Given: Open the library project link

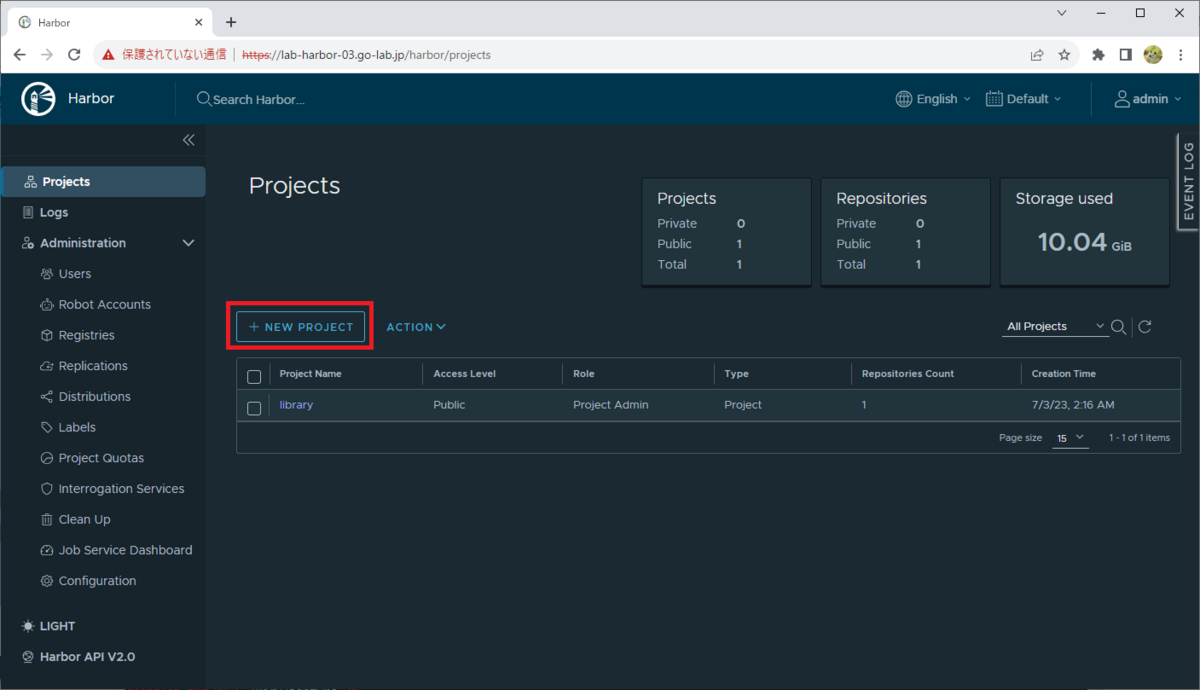Looking at the screenshot, I should (296, 405).
